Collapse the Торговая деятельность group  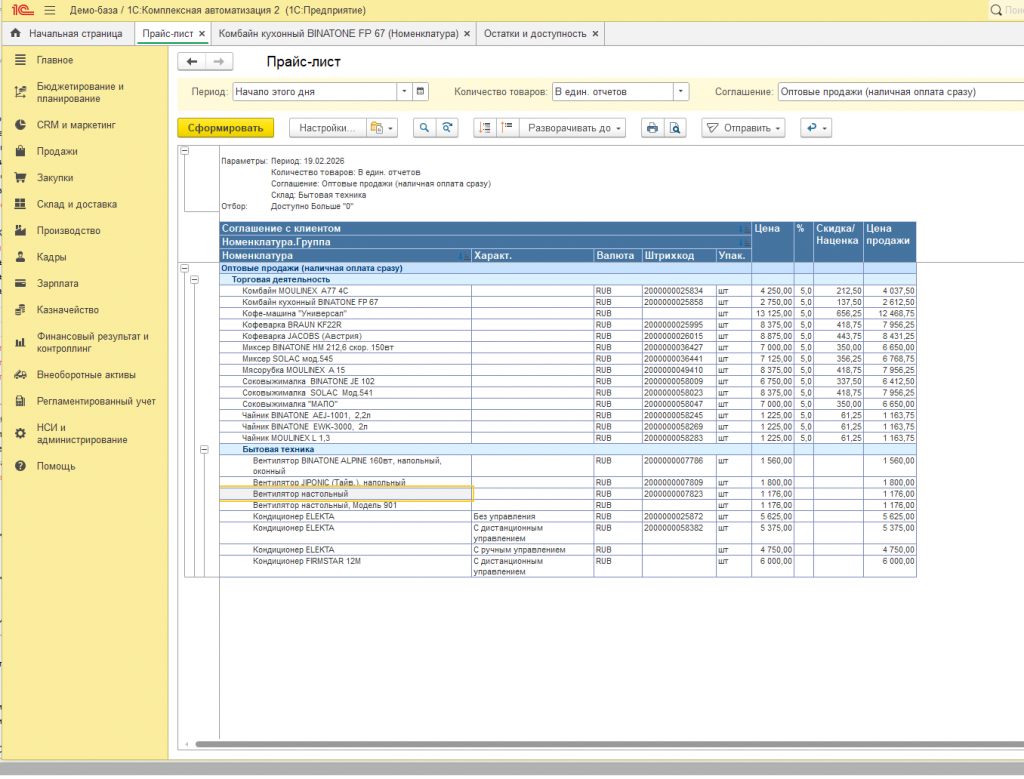[x=194, y=280]
